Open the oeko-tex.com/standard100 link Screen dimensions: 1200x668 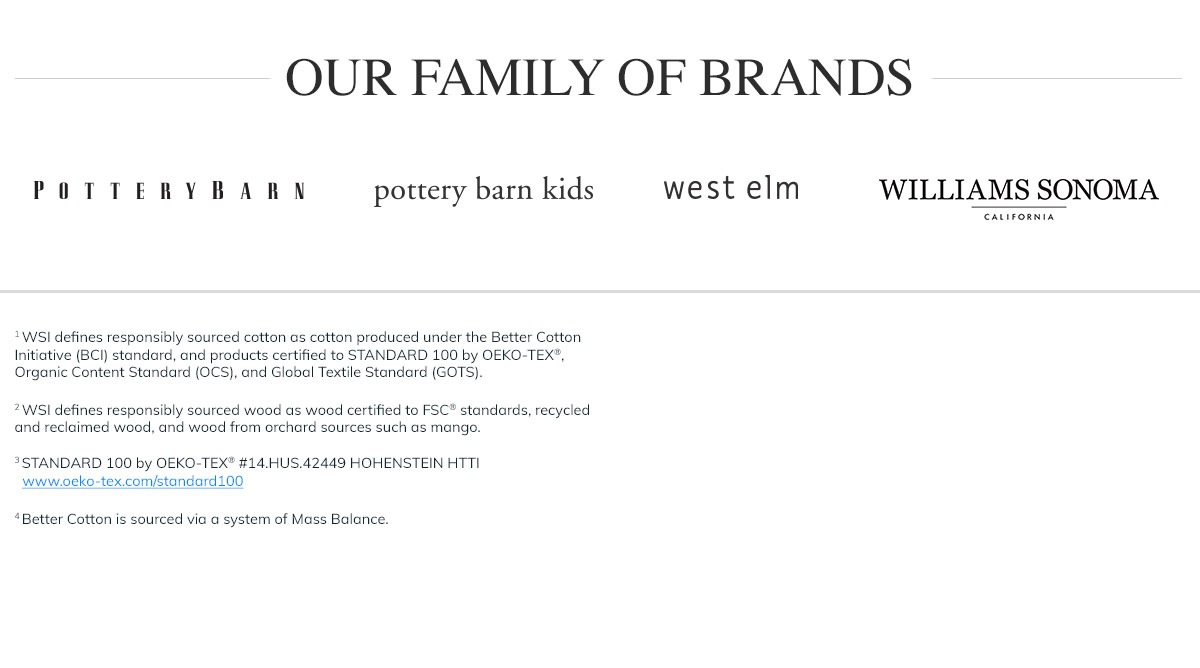click(x=132, y=481)
